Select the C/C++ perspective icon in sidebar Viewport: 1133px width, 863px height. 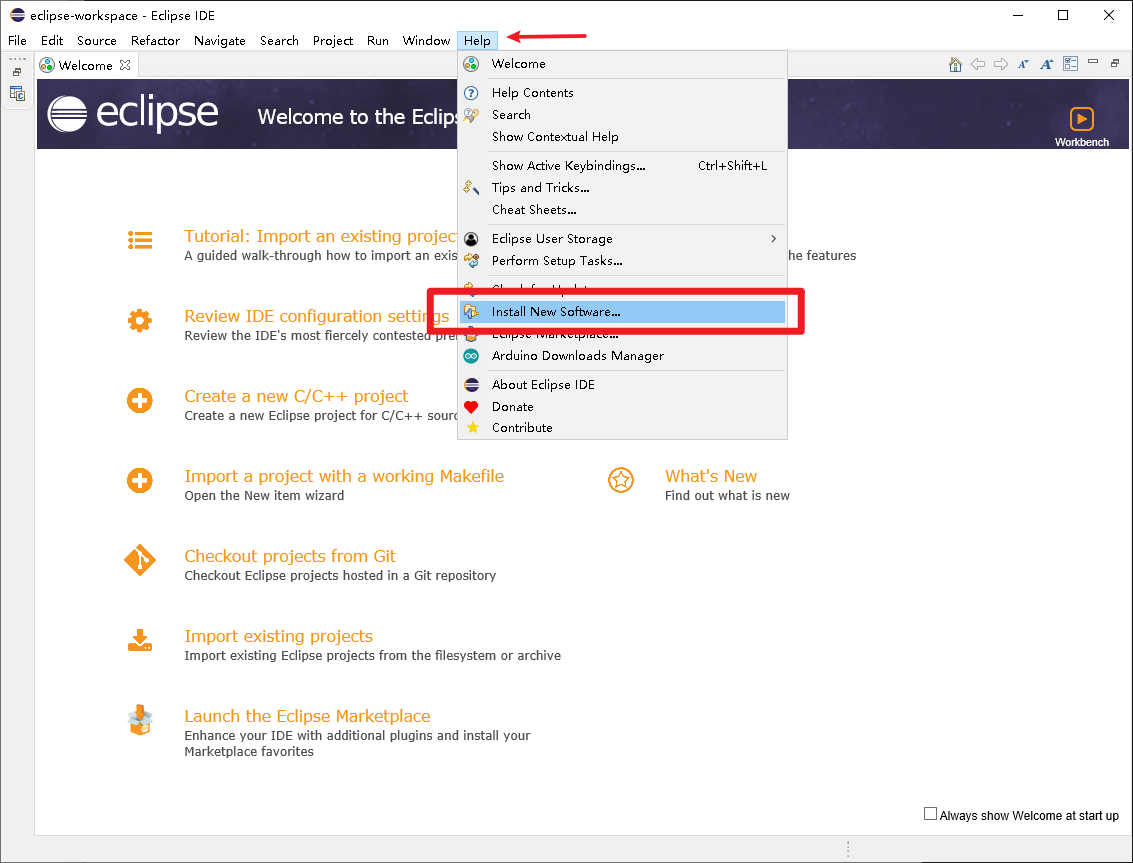tap(17, 92)
